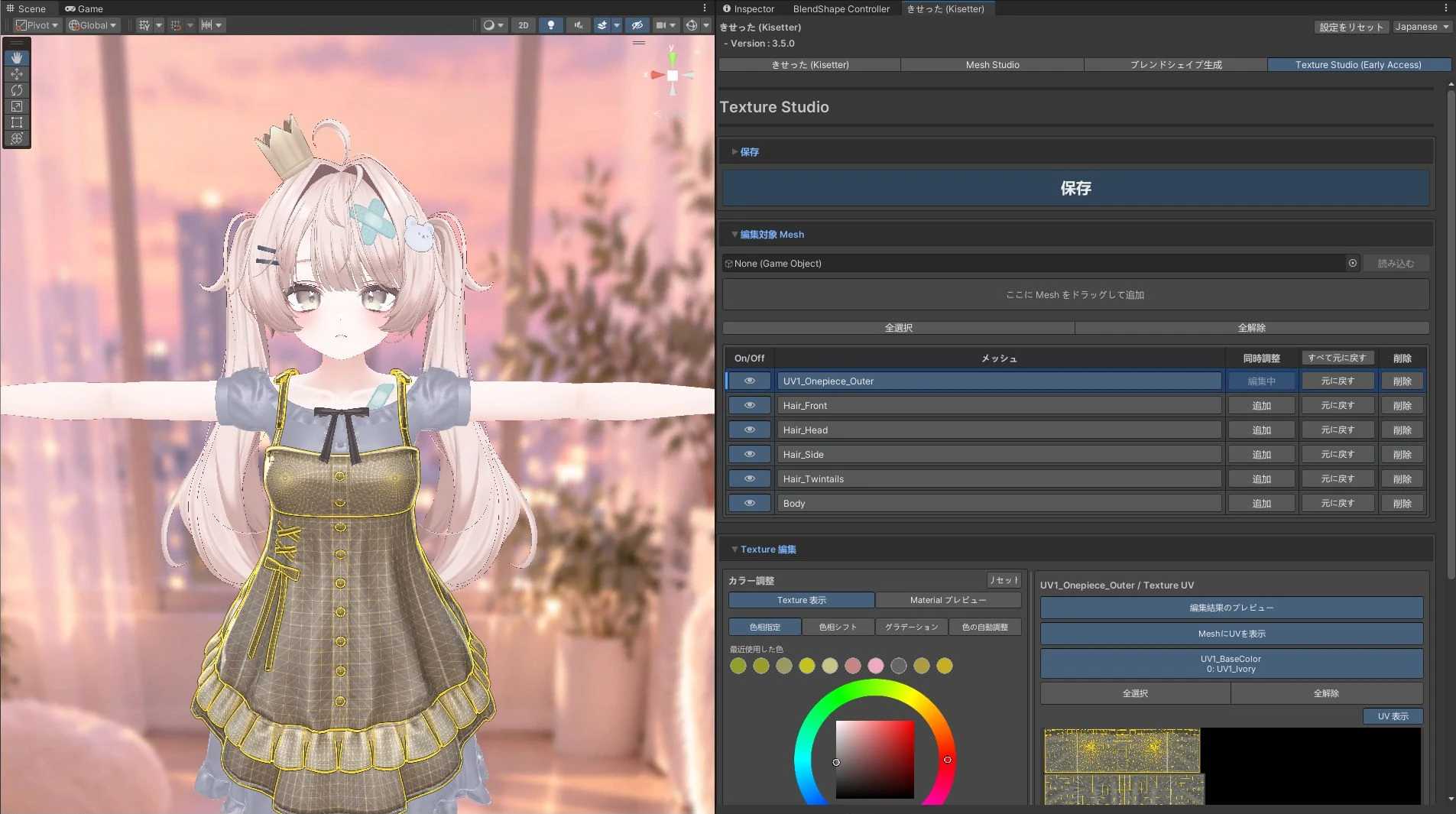Open the Scene effects dropdown arrow
This screenshot has height=814, width=1456.
[616, 25]
